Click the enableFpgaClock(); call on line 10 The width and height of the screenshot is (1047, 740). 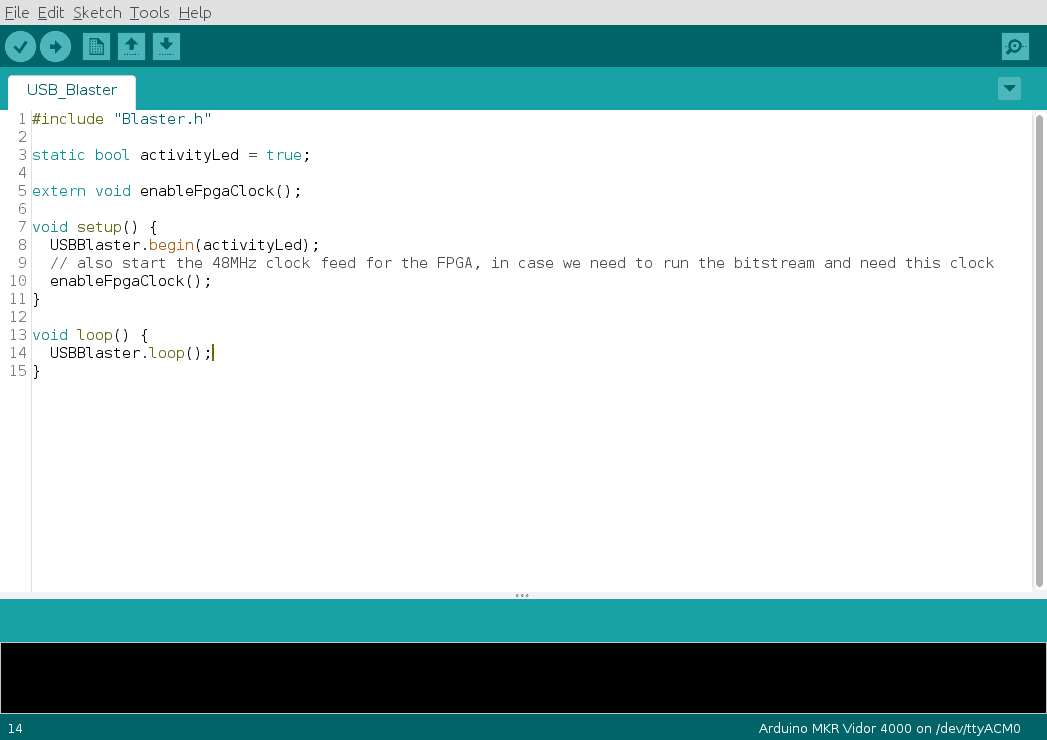[130, 281]
